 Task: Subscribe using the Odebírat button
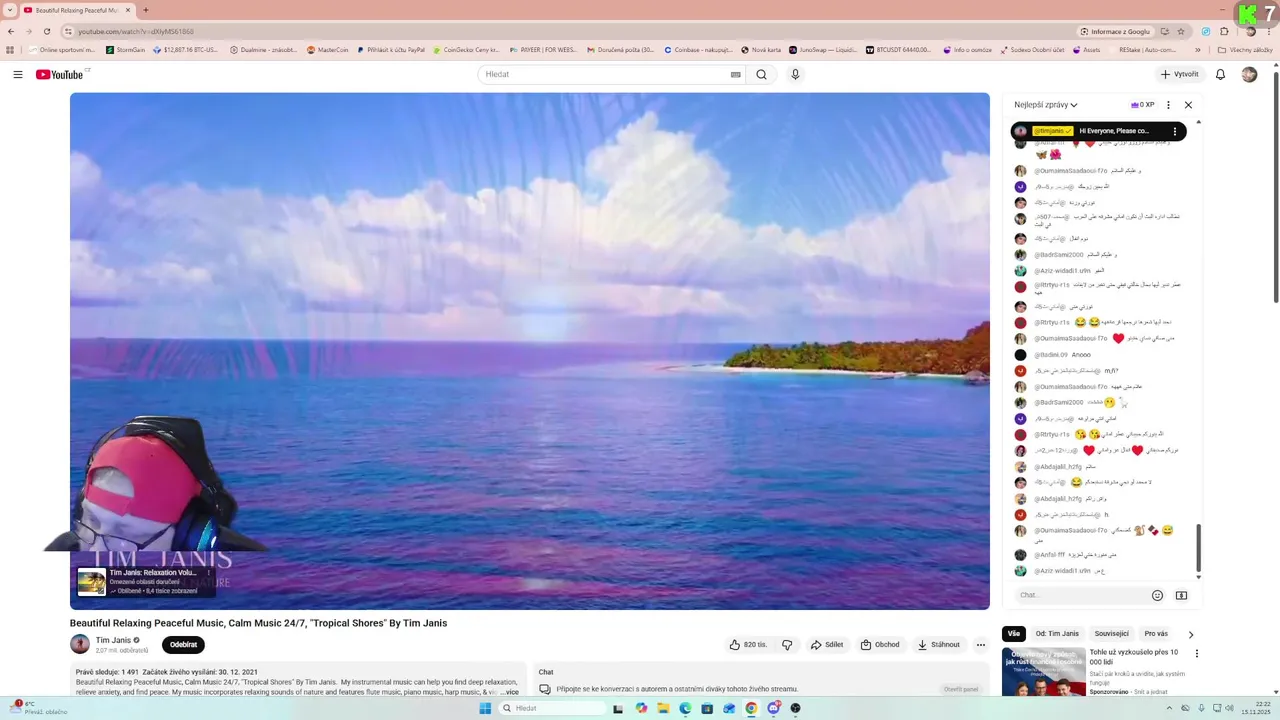183,645
